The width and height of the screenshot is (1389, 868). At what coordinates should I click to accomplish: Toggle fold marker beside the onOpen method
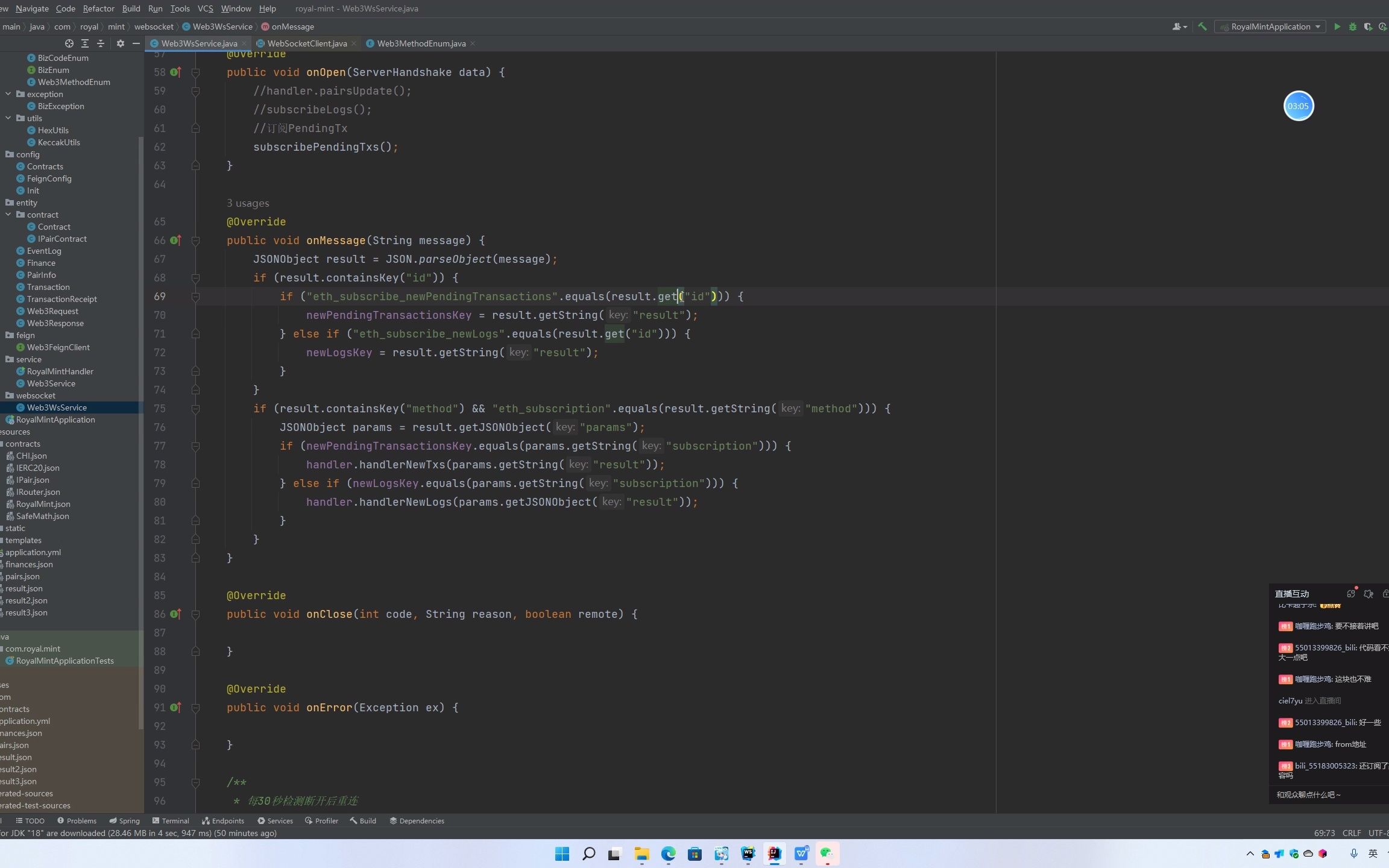pyautogui.click(x=195, y=72)
